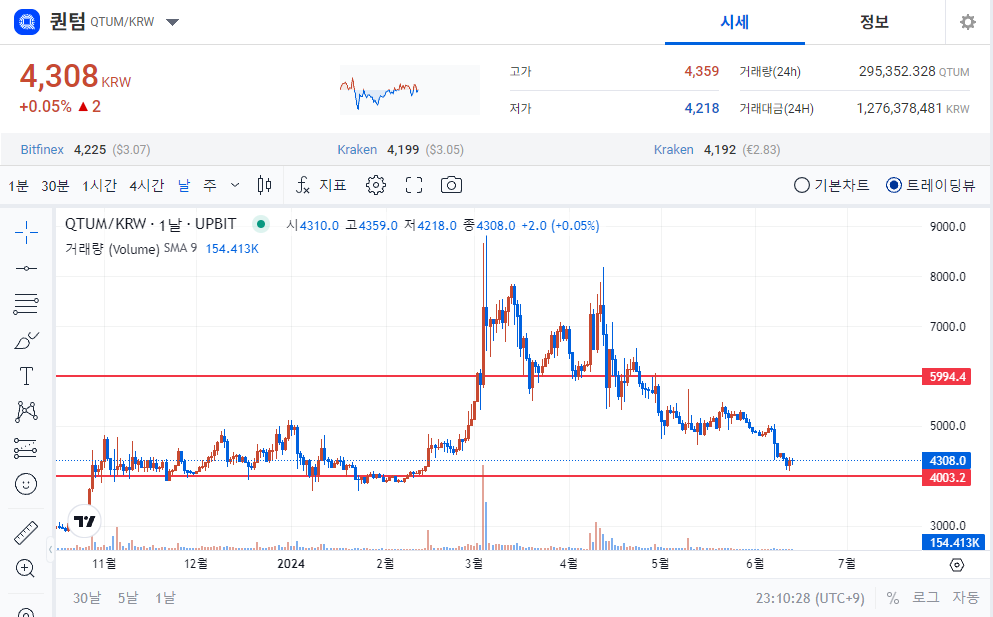Open candlestick chart style selector
This screenshot has height=617, width=993.
(264, 185)
